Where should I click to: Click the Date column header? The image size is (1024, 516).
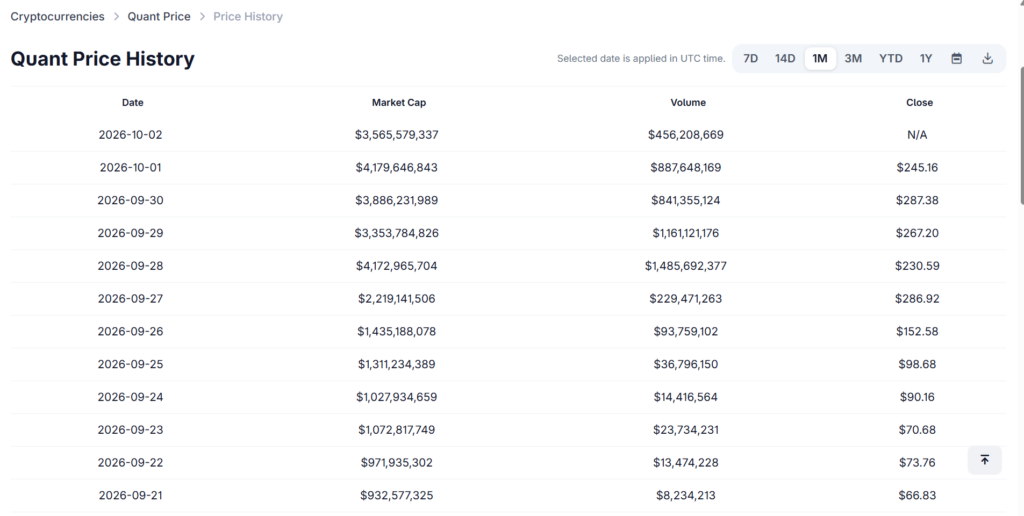coord(133,103)
